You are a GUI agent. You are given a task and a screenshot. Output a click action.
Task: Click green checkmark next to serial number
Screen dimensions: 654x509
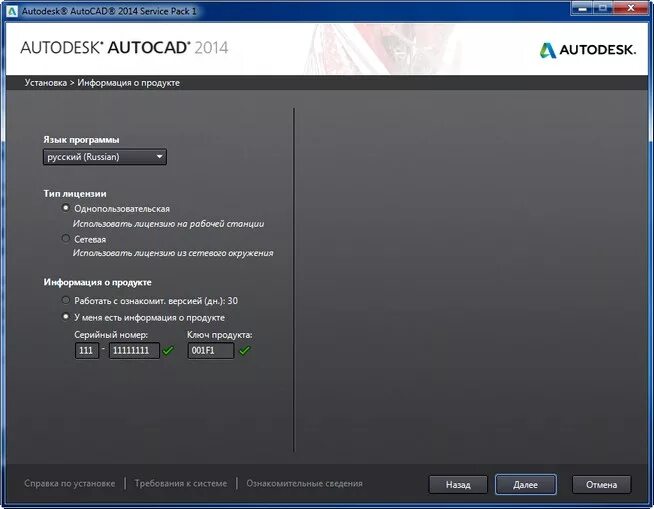(168, 350)
